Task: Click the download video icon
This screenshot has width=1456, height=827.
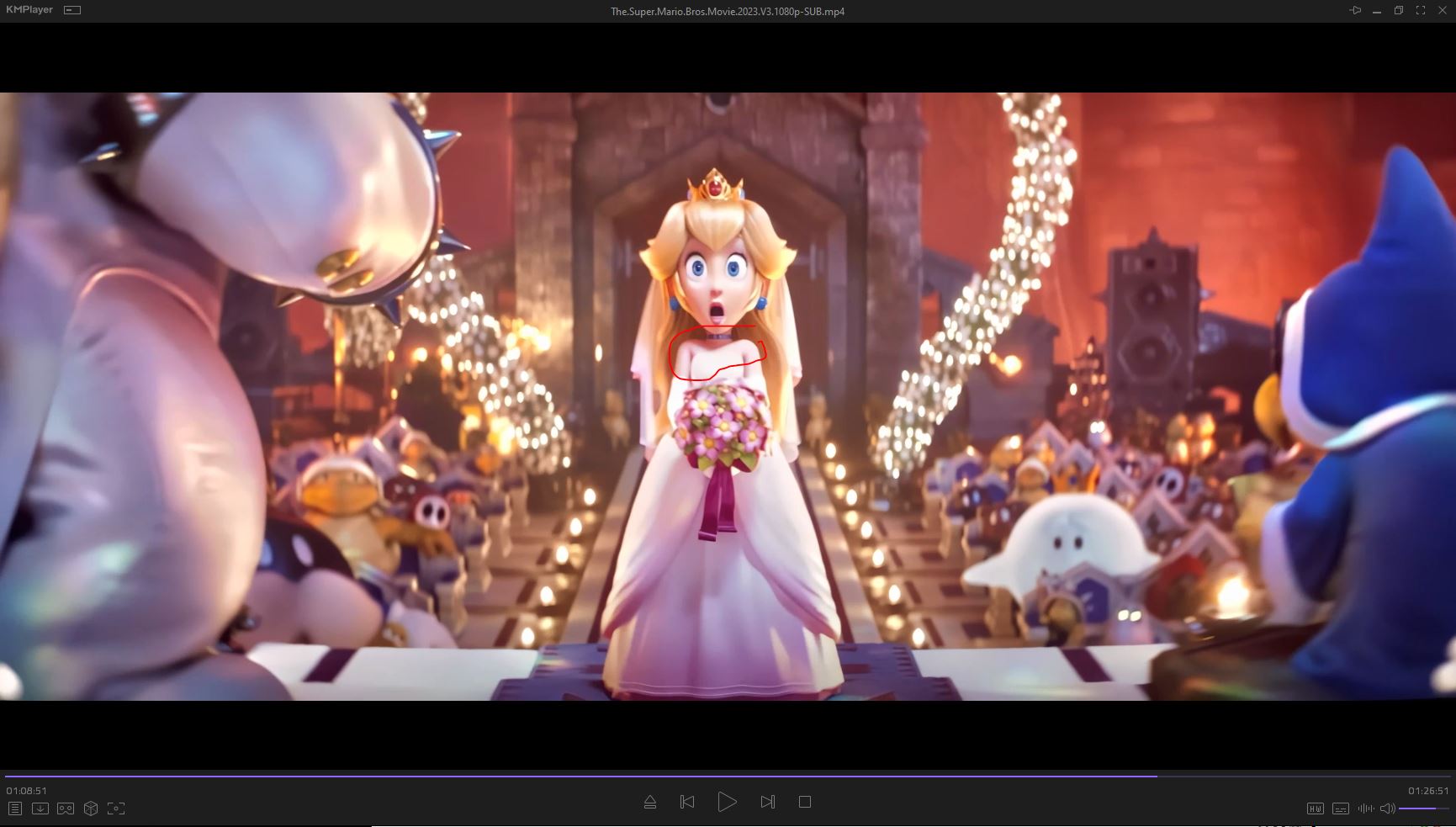Action: 40,808
